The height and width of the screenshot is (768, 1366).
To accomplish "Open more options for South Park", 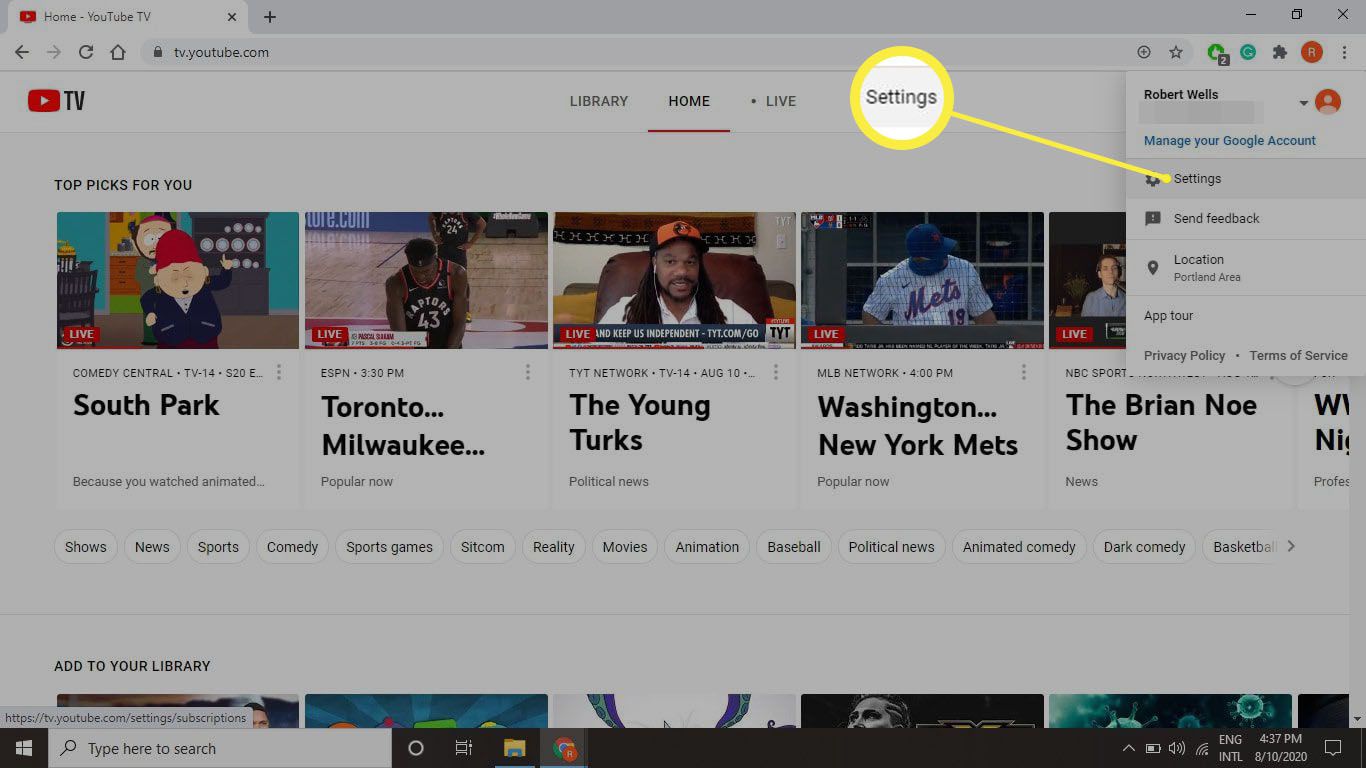I will pos(279,372).
